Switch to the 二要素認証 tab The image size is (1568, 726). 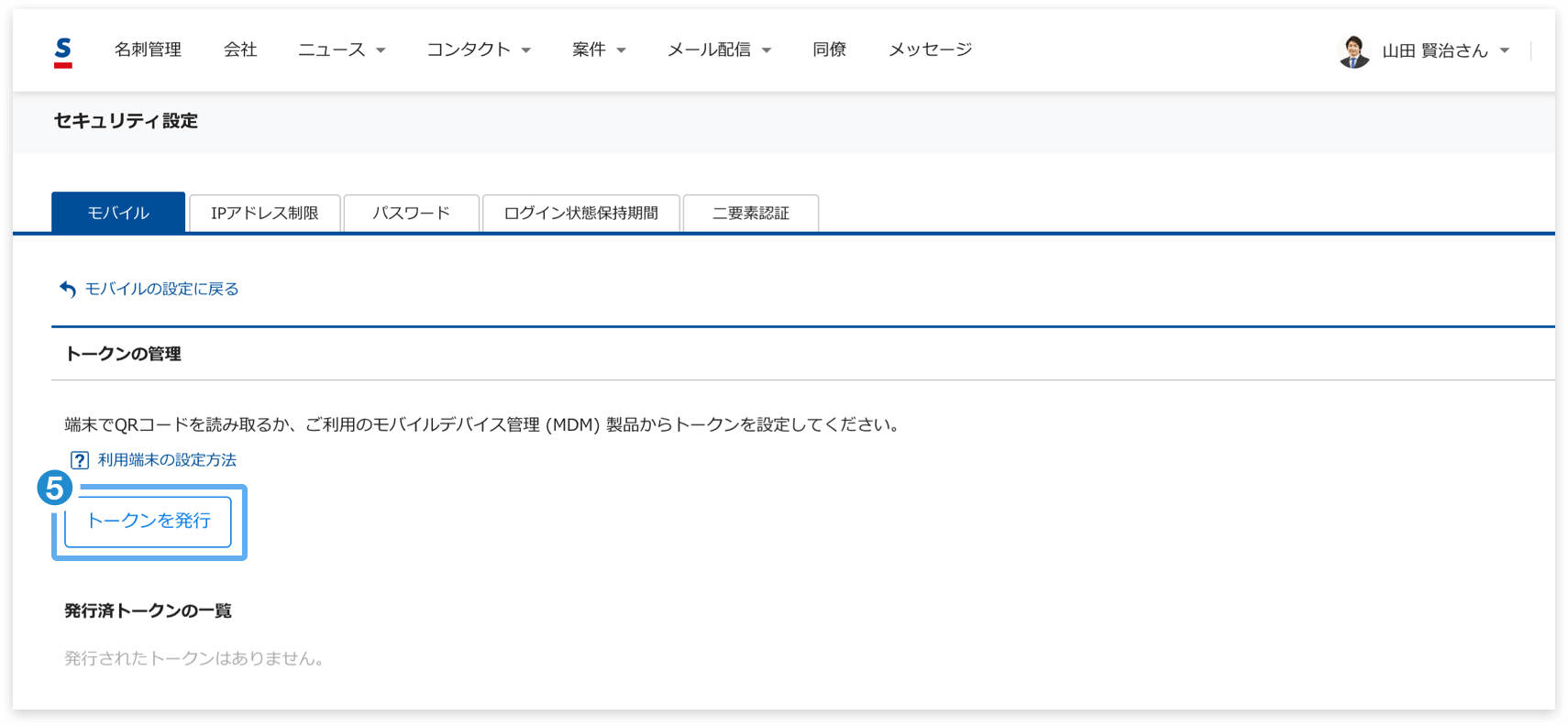pos(750,214)
